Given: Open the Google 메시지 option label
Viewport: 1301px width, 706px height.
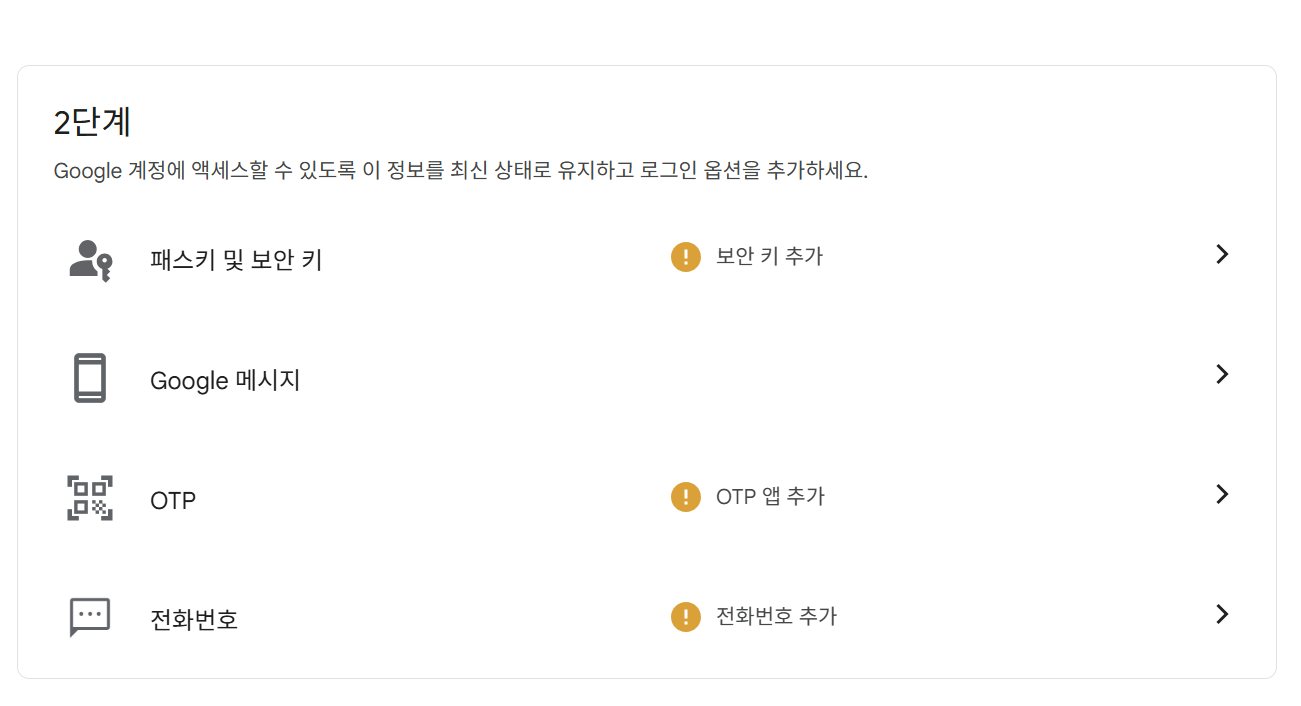Looking at the screenshot, I should (225, 381).
